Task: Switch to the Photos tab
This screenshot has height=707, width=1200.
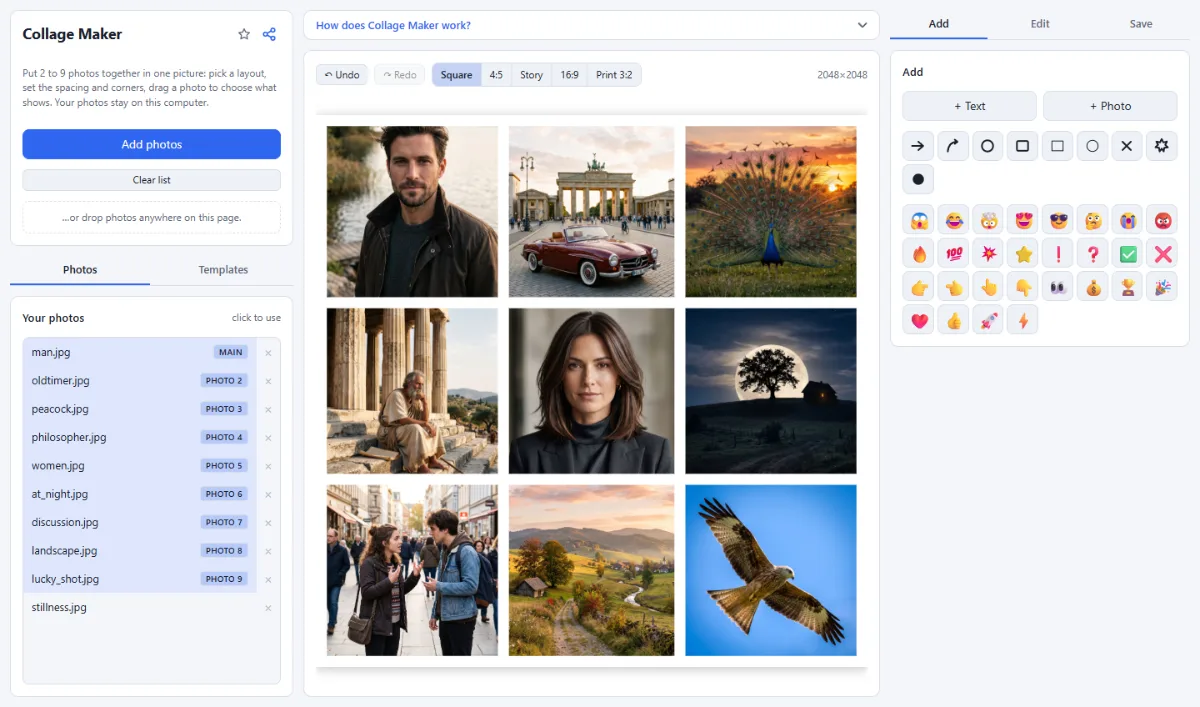Action: point(80,270)
